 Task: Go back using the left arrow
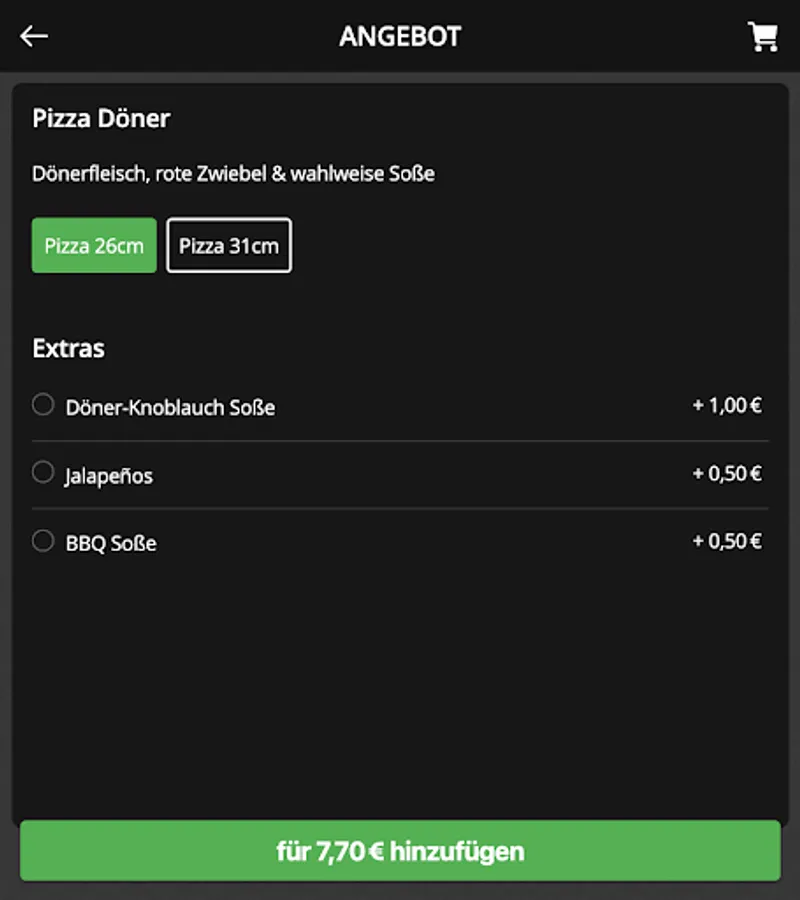pos(34,36)
